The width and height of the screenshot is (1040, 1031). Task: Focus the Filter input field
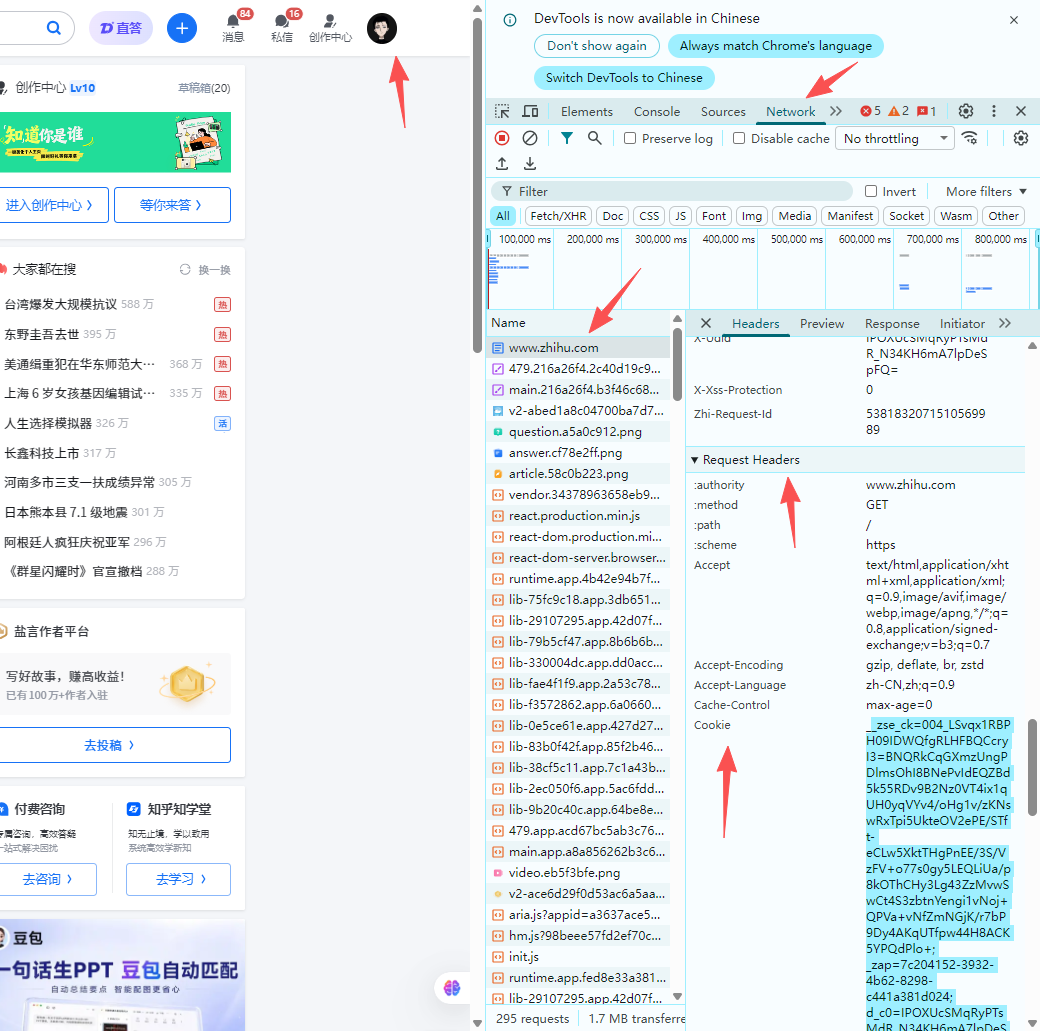click(671, 191)
